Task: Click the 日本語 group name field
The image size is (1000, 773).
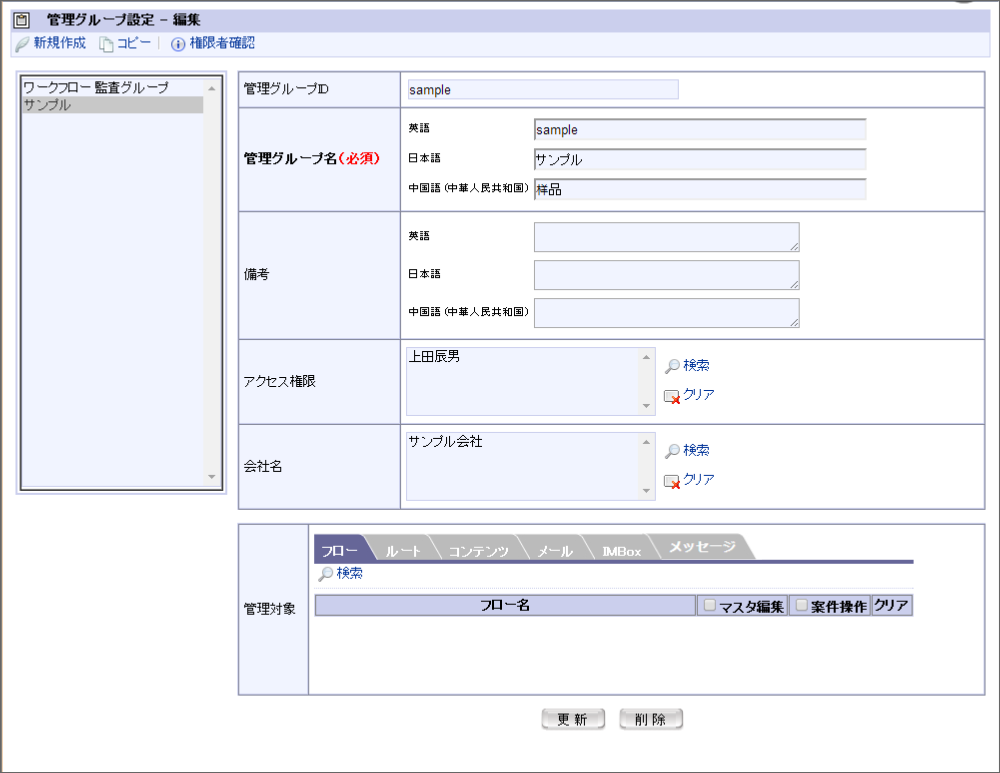Action: coord(700,159)
